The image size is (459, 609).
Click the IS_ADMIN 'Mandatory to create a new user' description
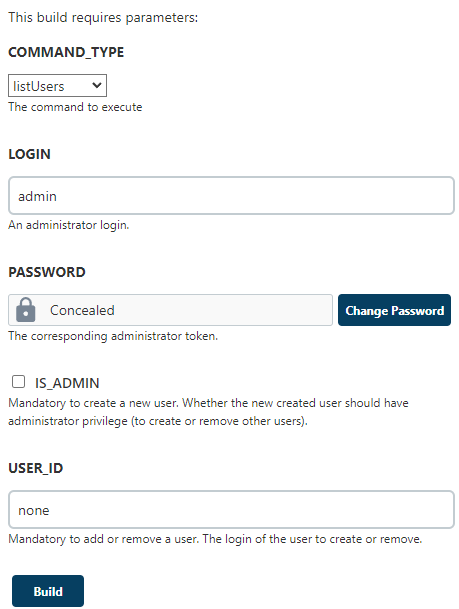pos(209,412)
